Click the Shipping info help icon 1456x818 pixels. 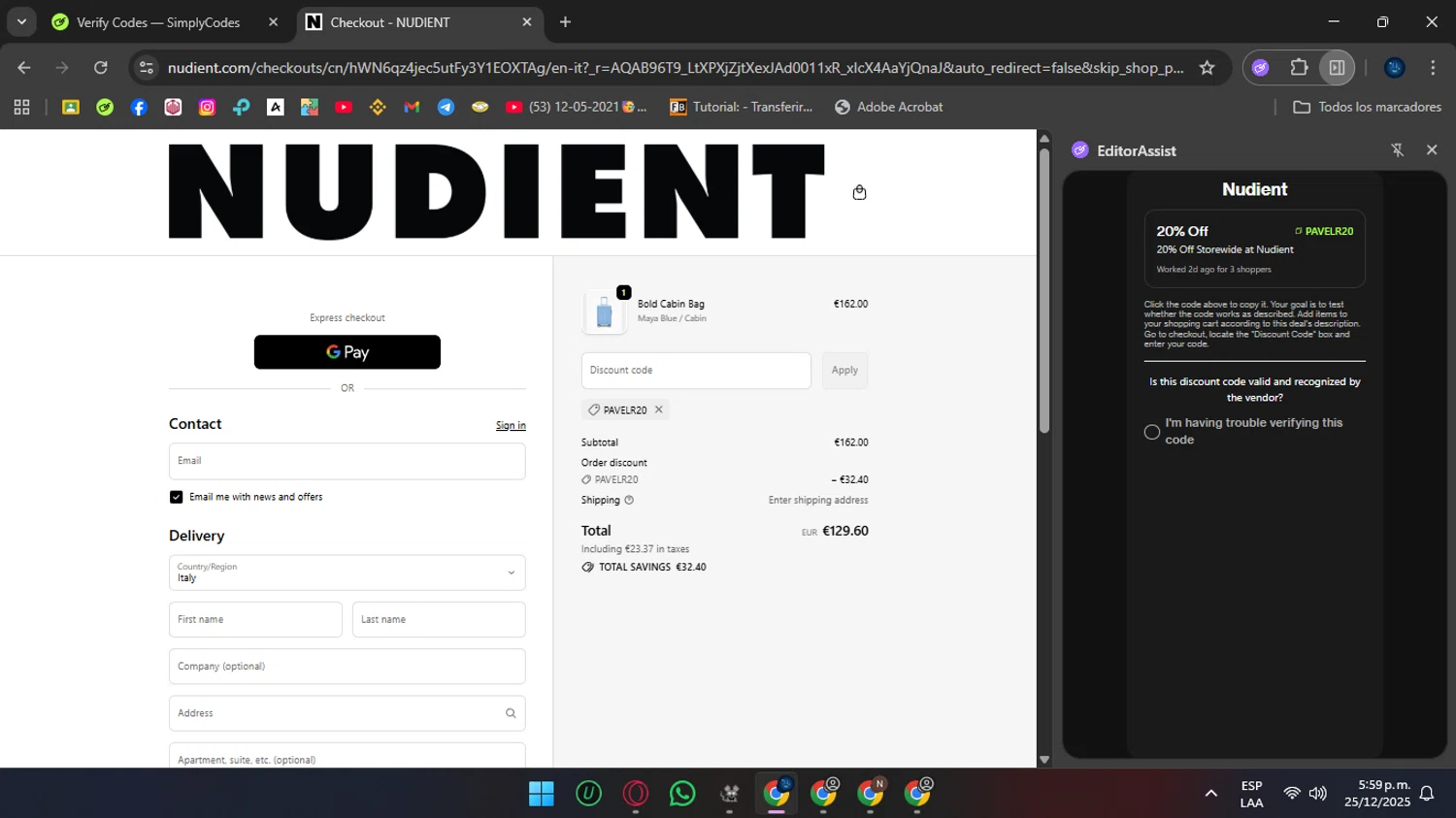point(629,501)
